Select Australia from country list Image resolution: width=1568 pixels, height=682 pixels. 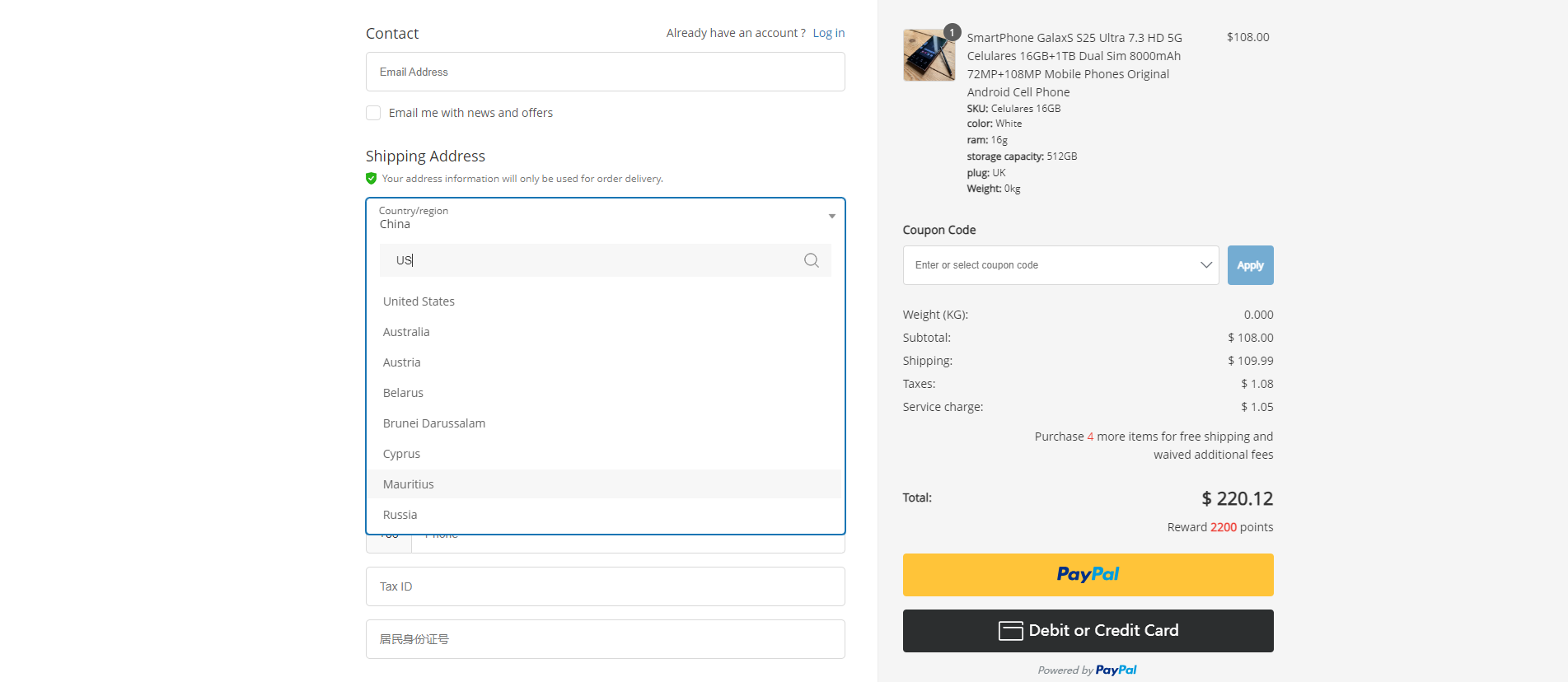604,332
